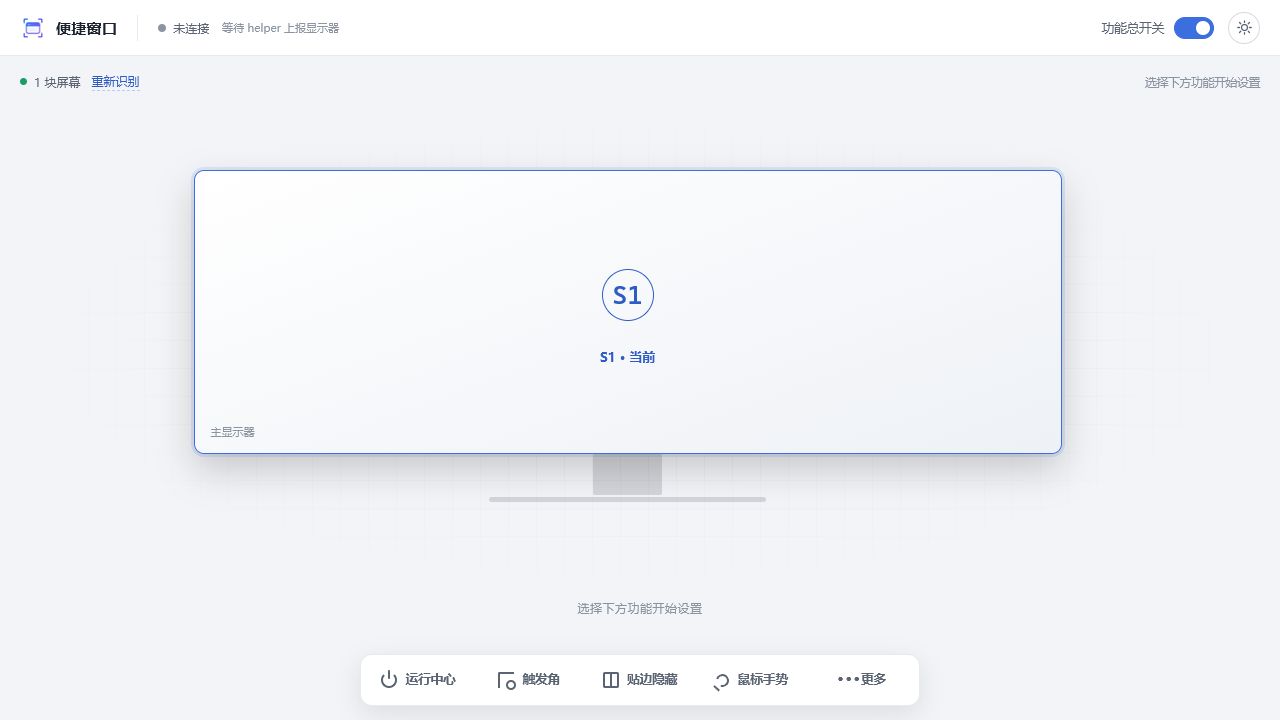This screenshot has height=720, width=1280.
Task: Click the 重新识别 link
Action: click(115, 82)
